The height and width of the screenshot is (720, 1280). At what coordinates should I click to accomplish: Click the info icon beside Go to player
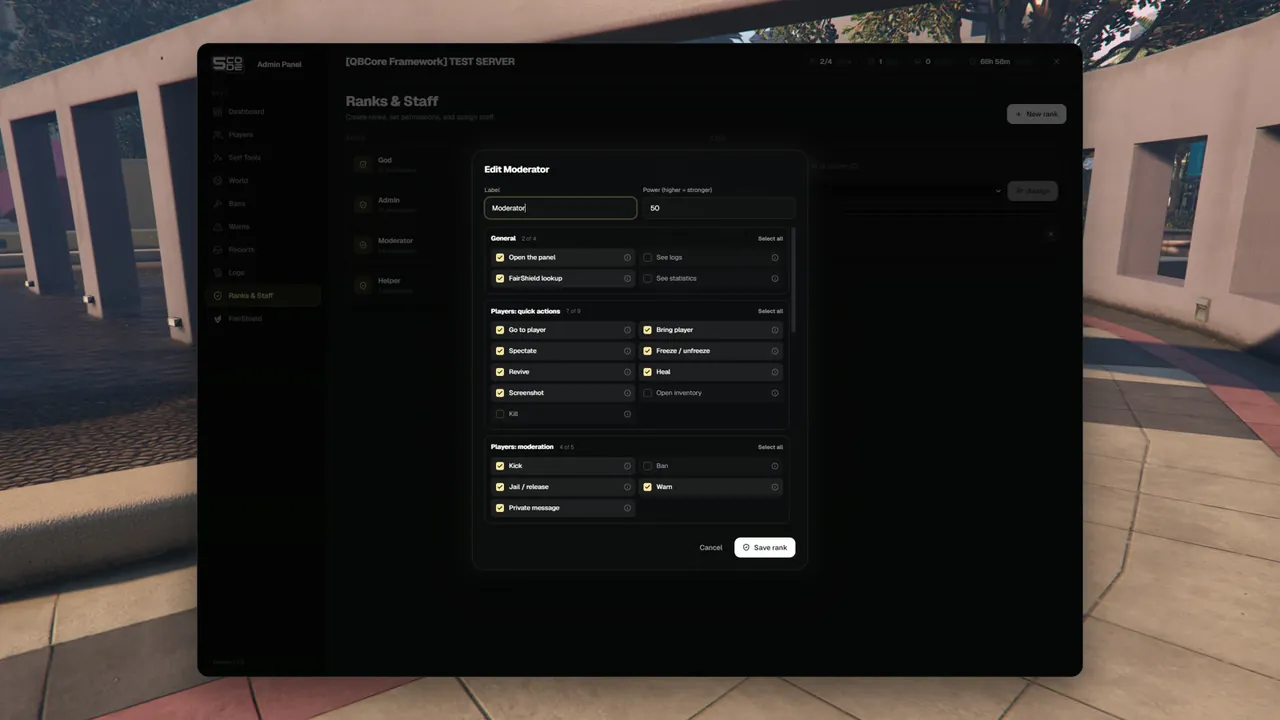628,330
